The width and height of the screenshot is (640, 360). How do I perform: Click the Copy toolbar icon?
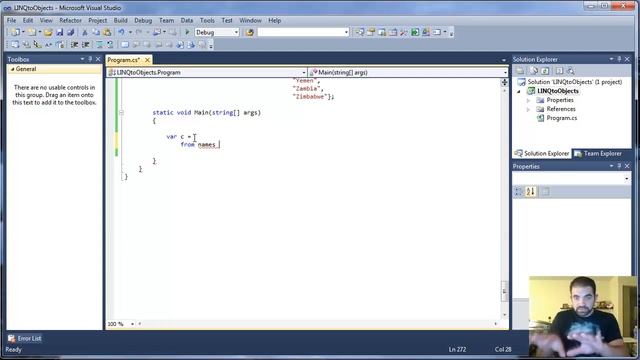pos(96,32)
